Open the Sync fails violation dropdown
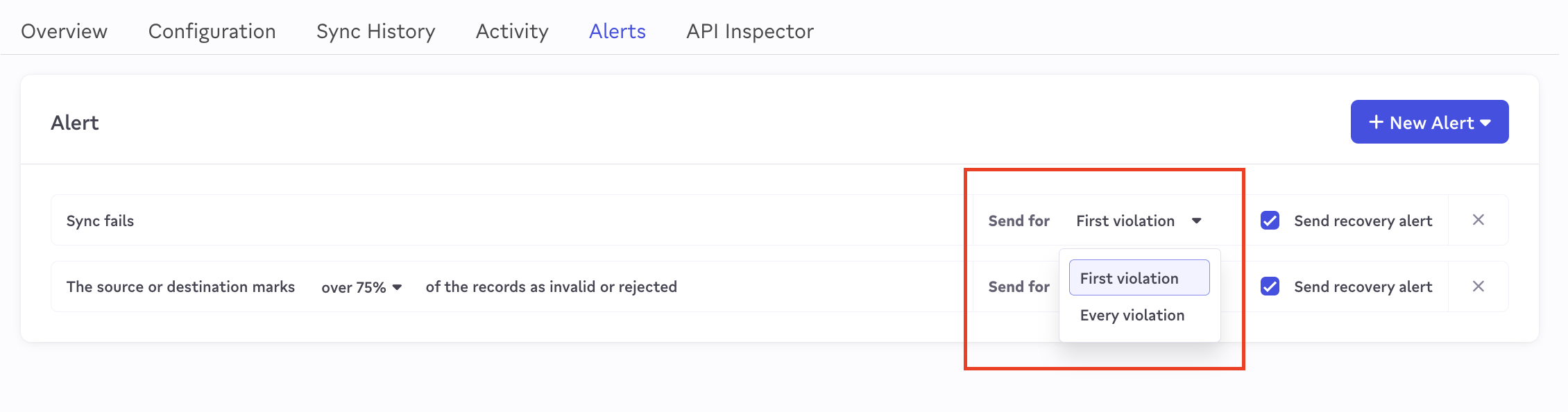The height and width of the screenshot is (412, 1568). pyautogui.click(x=1138, y=221)
